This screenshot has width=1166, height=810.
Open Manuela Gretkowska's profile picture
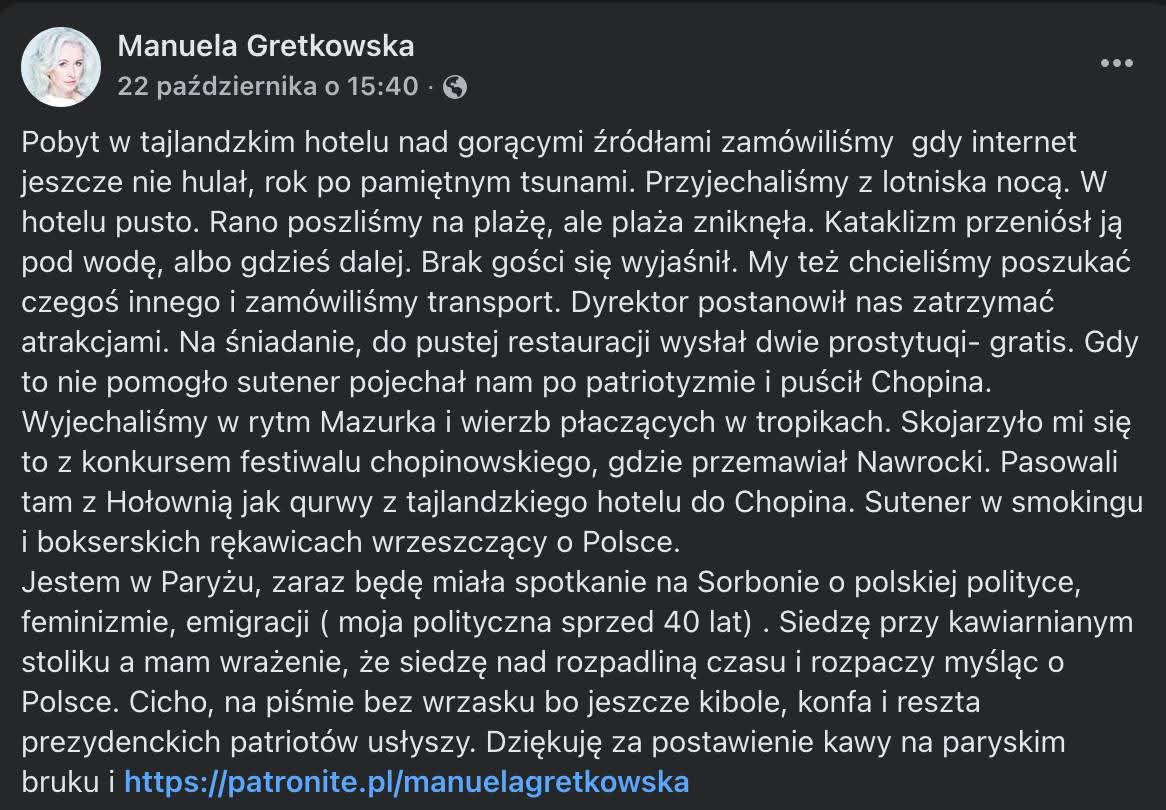click(61, 66)
